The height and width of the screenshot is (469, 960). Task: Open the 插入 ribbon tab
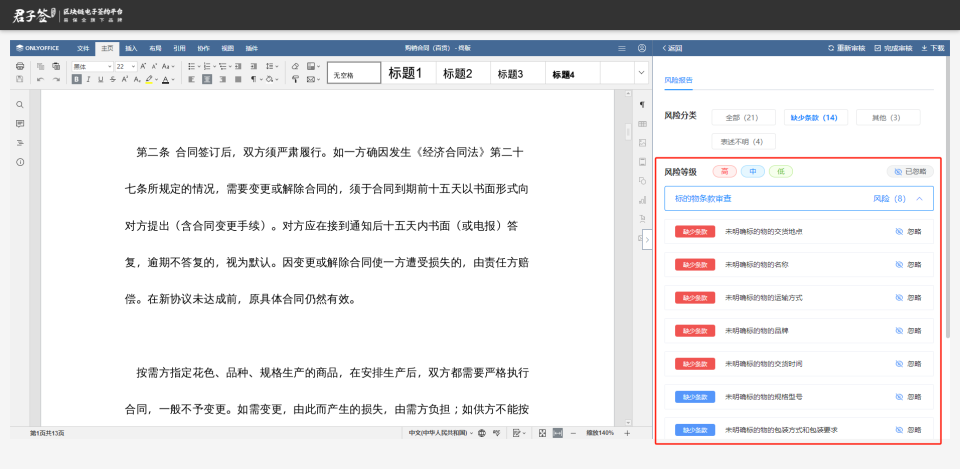point(131,48)
